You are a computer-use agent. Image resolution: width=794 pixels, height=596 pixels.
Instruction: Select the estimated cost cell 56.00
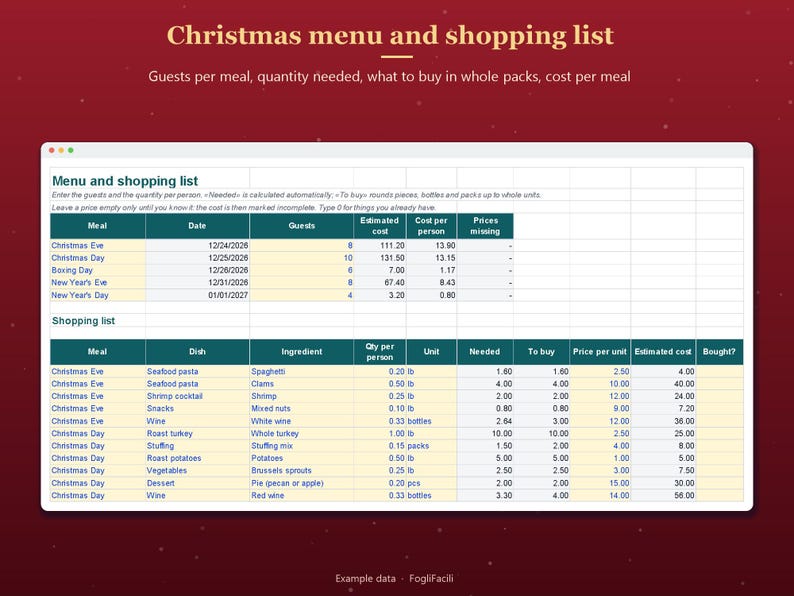(663, 495)
